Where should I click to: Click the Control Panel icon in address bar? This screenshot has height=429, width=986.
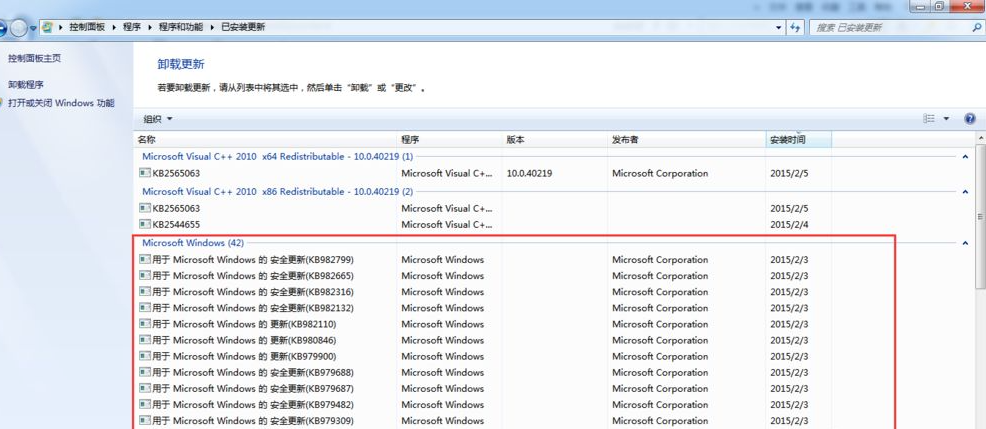[47, 27]
